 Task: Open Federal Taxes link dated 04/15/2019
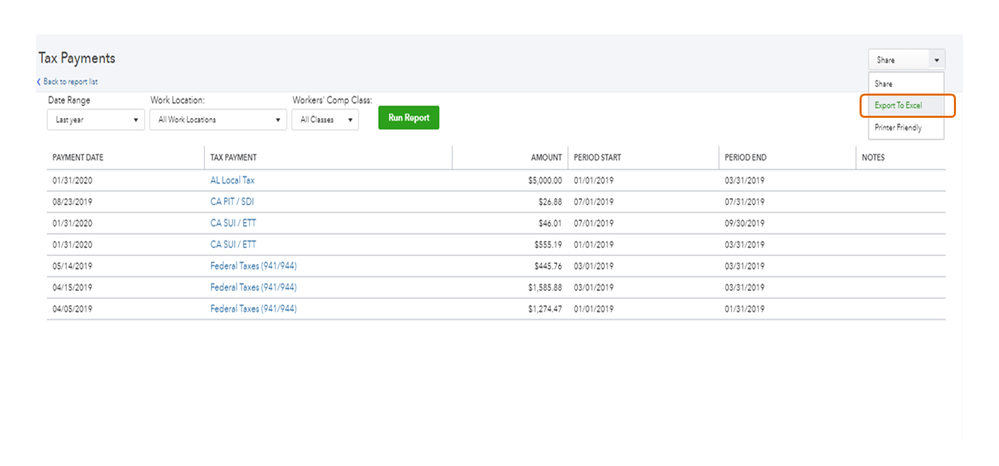pyautogui.click(x=253, y=287)
